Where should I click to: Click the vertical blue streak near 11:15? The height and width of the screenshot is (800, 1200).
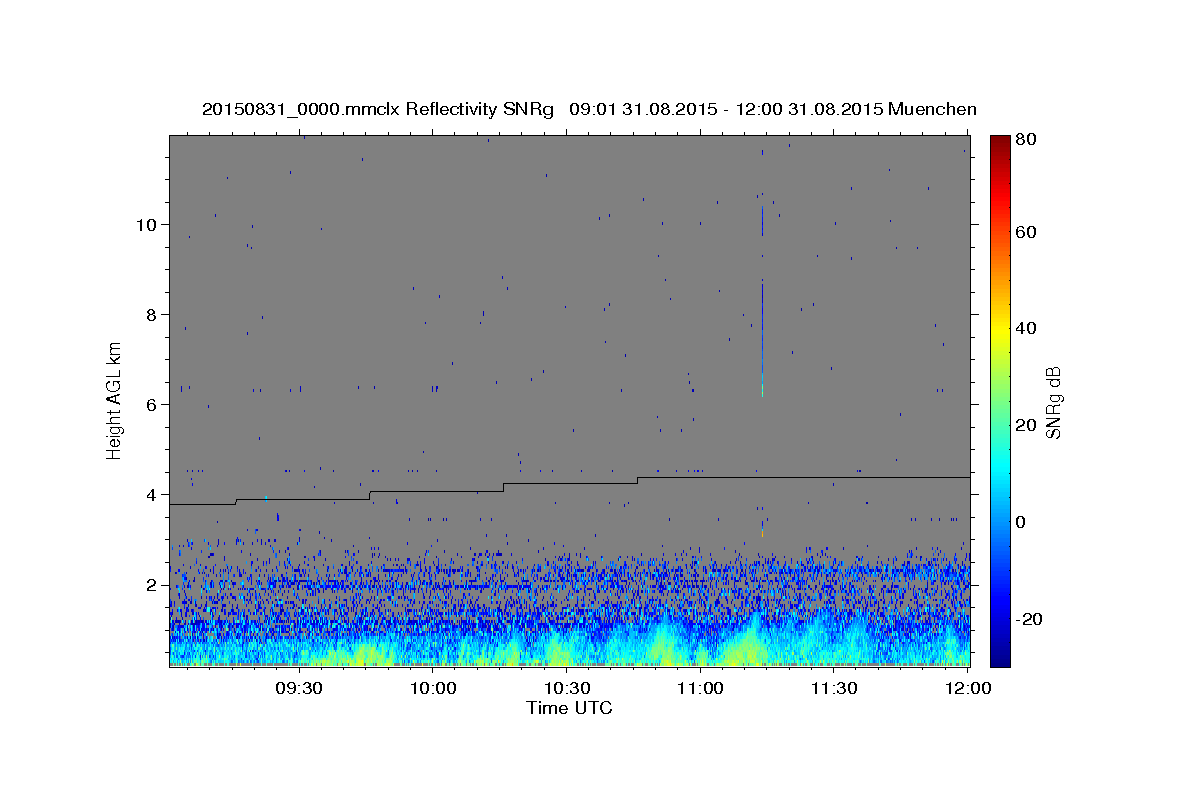pyautogui.click(x=762, y=340)
